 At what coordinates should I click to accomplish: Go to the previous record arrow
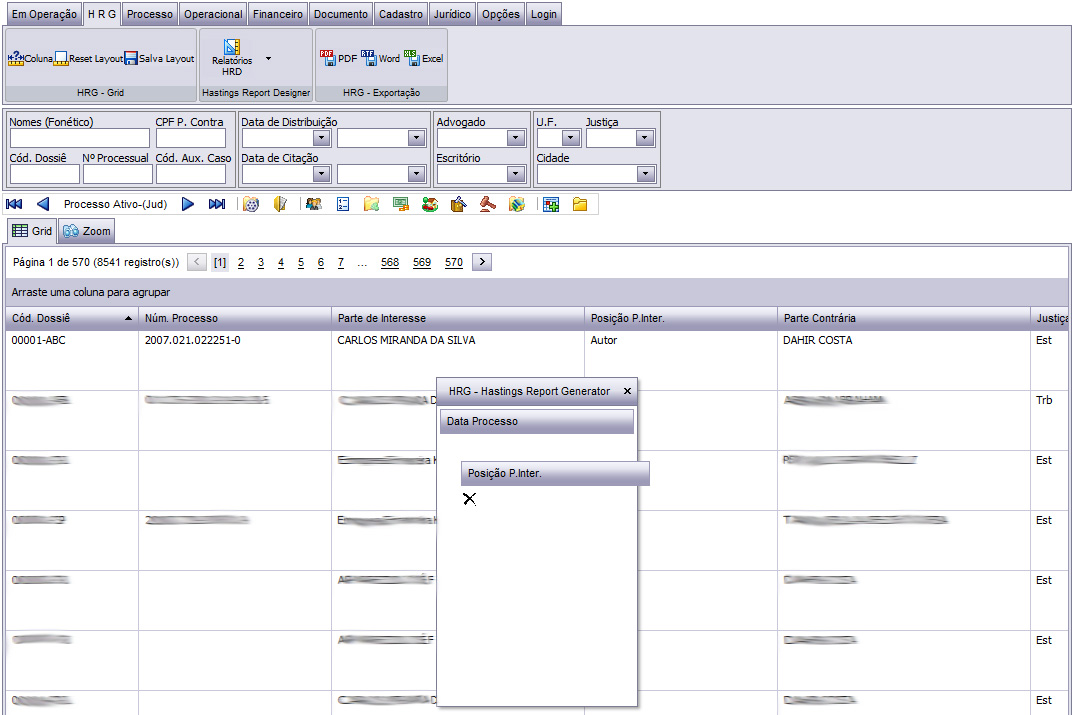tap(43, 204)
